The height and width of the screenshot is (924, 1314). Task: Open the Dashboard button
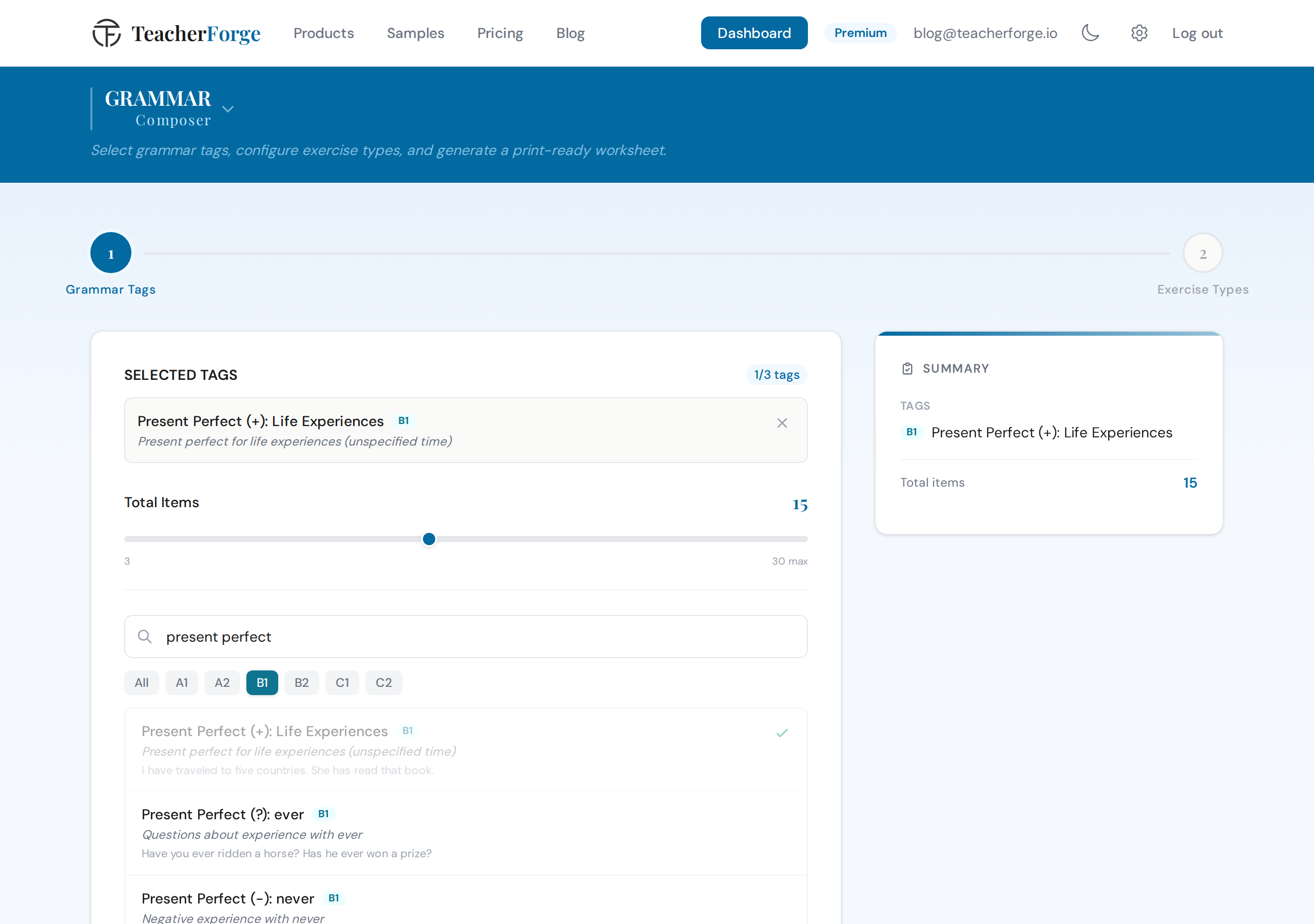[753, 33]
